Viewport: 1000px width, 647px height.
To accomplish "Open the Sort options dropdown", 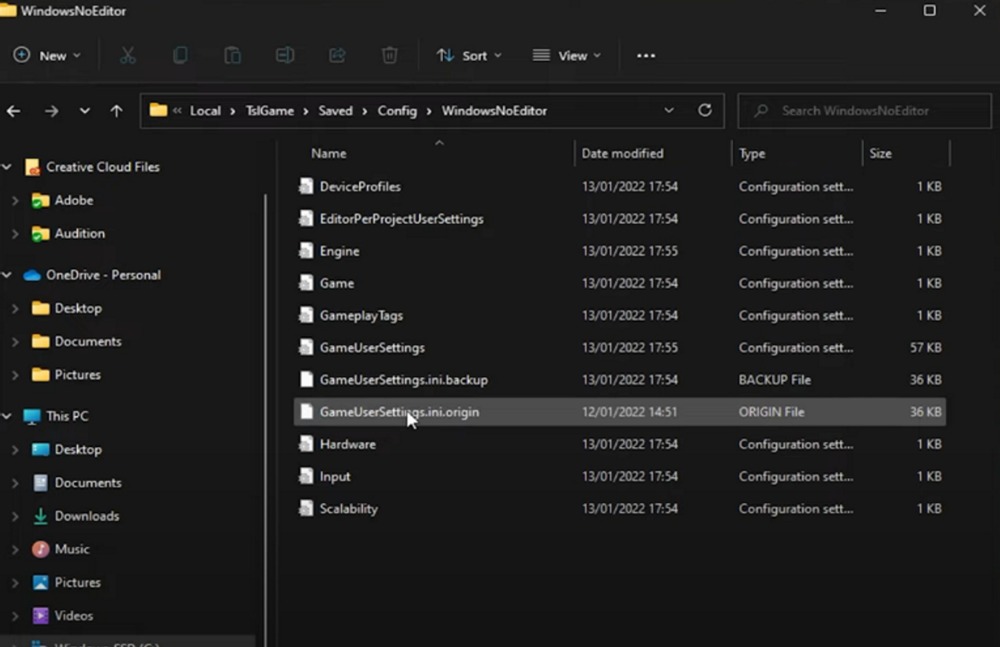I will pos(469,56).
